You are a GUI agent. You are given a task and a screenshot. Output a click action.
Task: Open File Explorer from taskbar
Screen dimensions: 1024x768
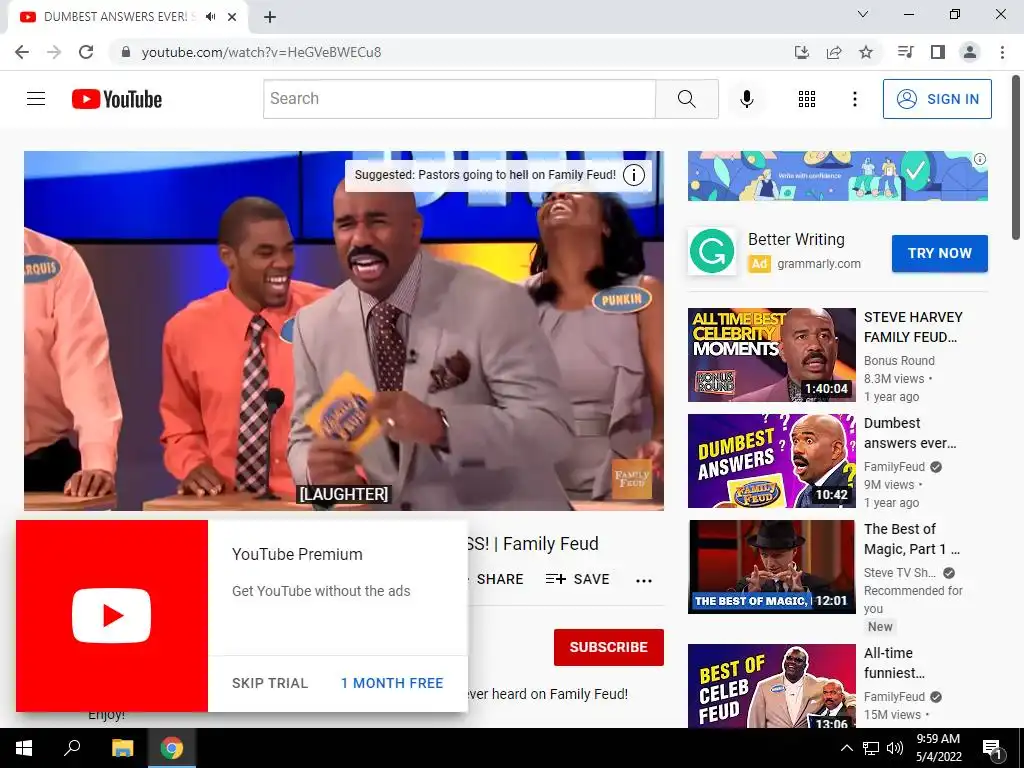point(122,748)
